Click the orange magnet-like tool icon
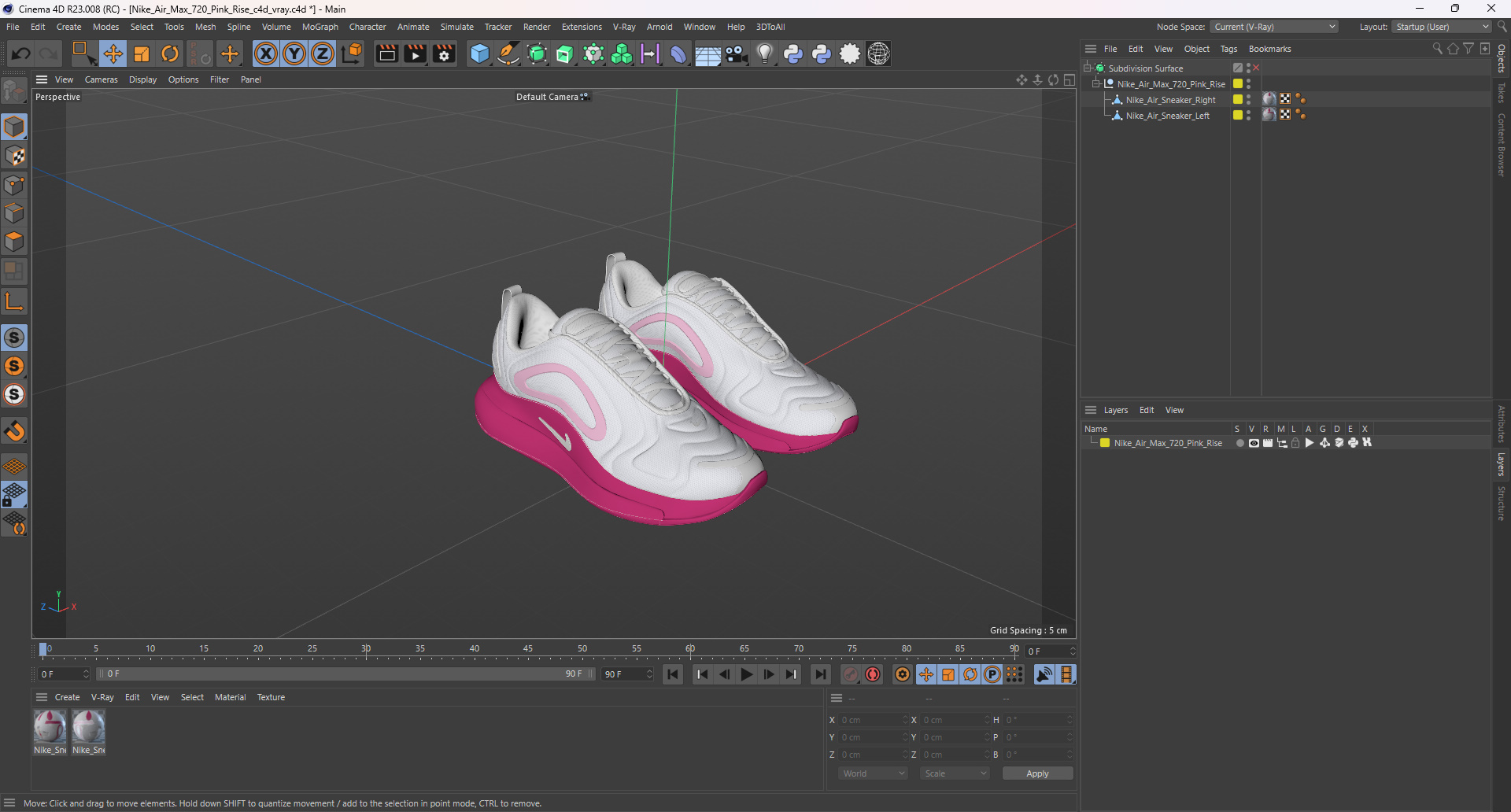The height and width of the screenshot is (812, 1511). pyautogui.click(x=14, y=431)
